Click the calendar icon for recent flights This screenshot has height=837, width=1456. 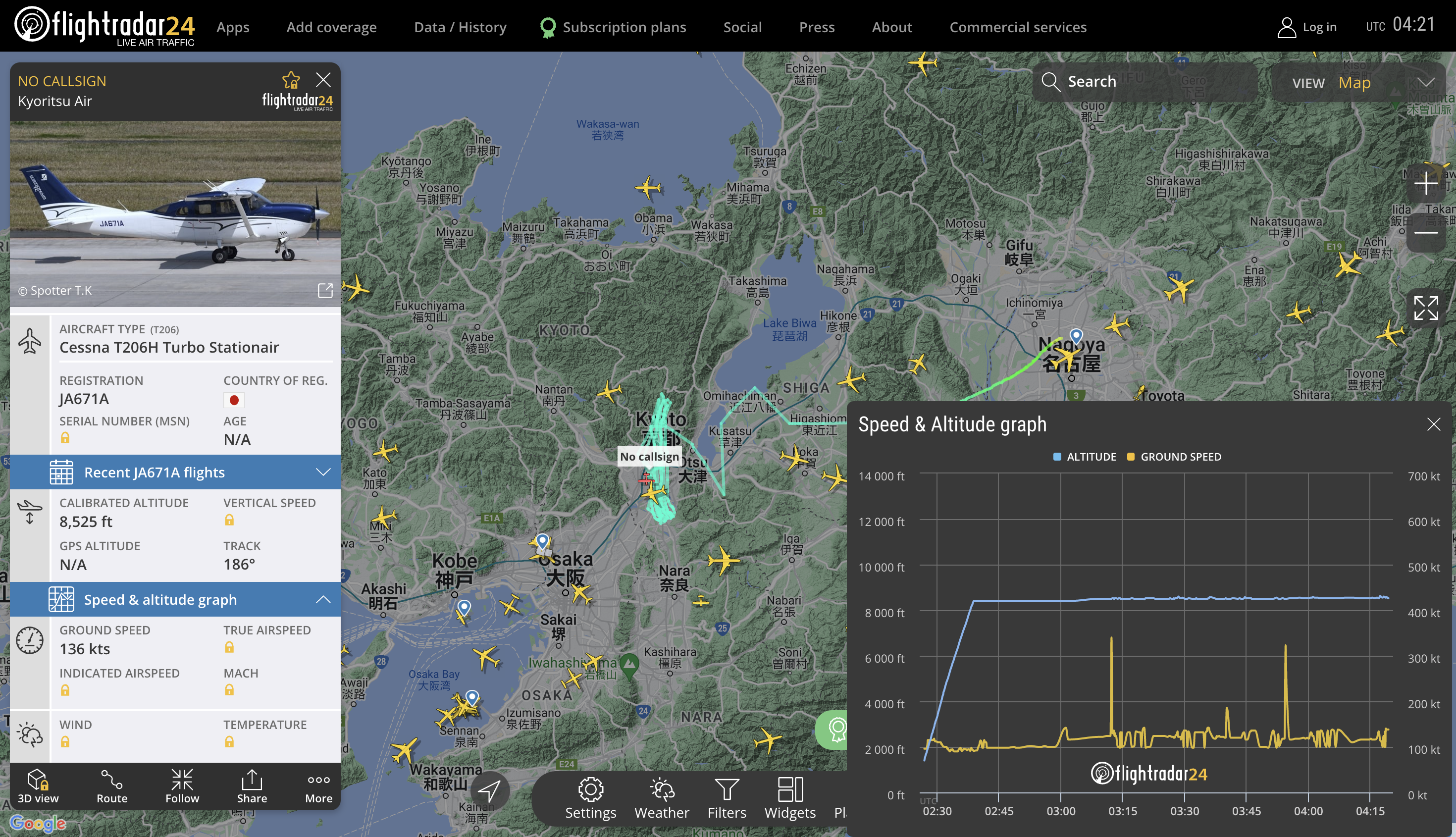coord(61,472)
